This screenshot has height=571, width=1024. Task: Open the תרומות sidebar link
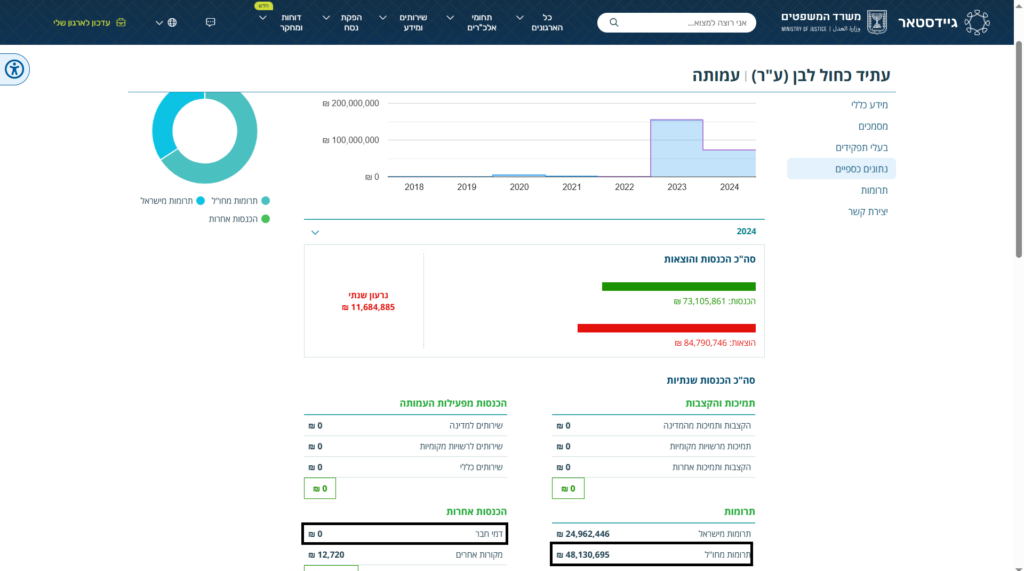tap(874, 190)
